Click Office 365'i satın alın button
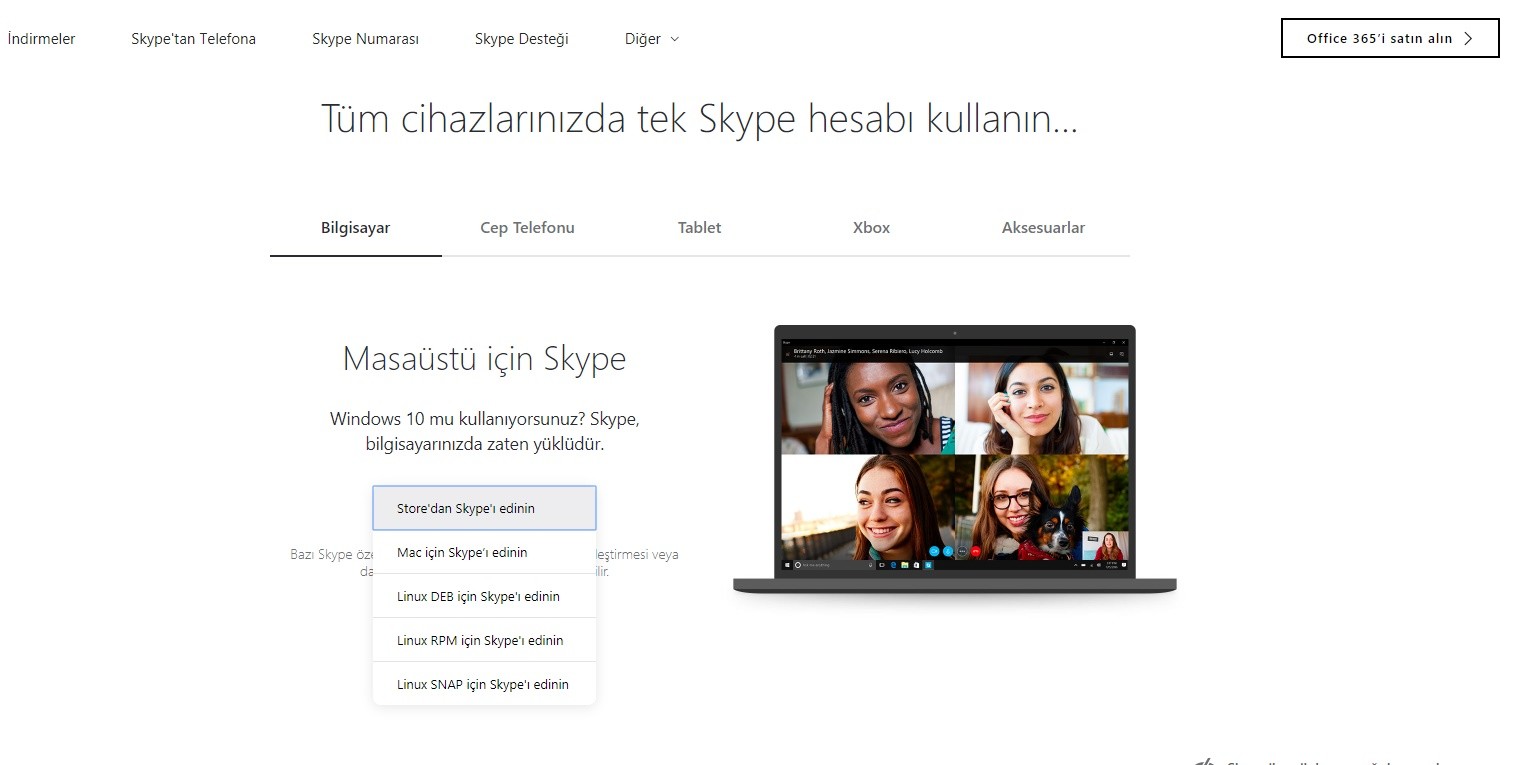This screenshot has width=1520, height=765. click(1390, 38)
